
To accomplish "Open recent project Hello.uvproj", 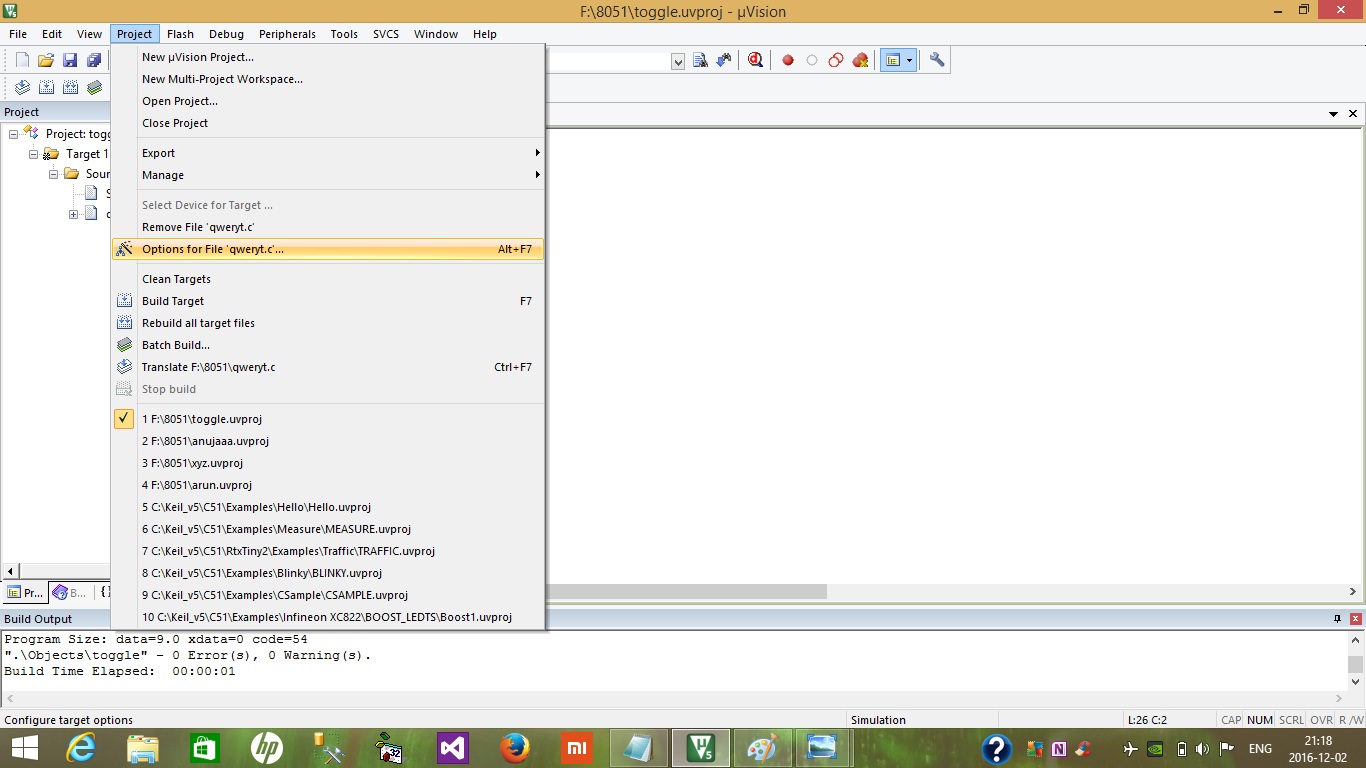I will [x=256, y=507].
